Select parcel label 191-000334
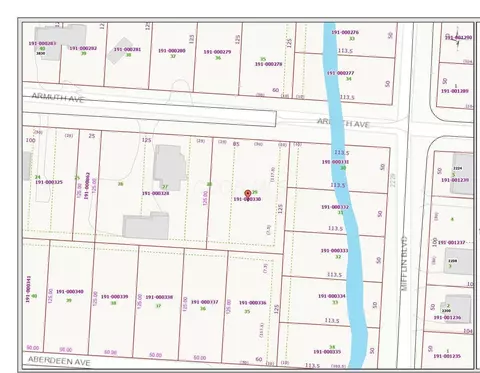 click(x=332, y=296)
